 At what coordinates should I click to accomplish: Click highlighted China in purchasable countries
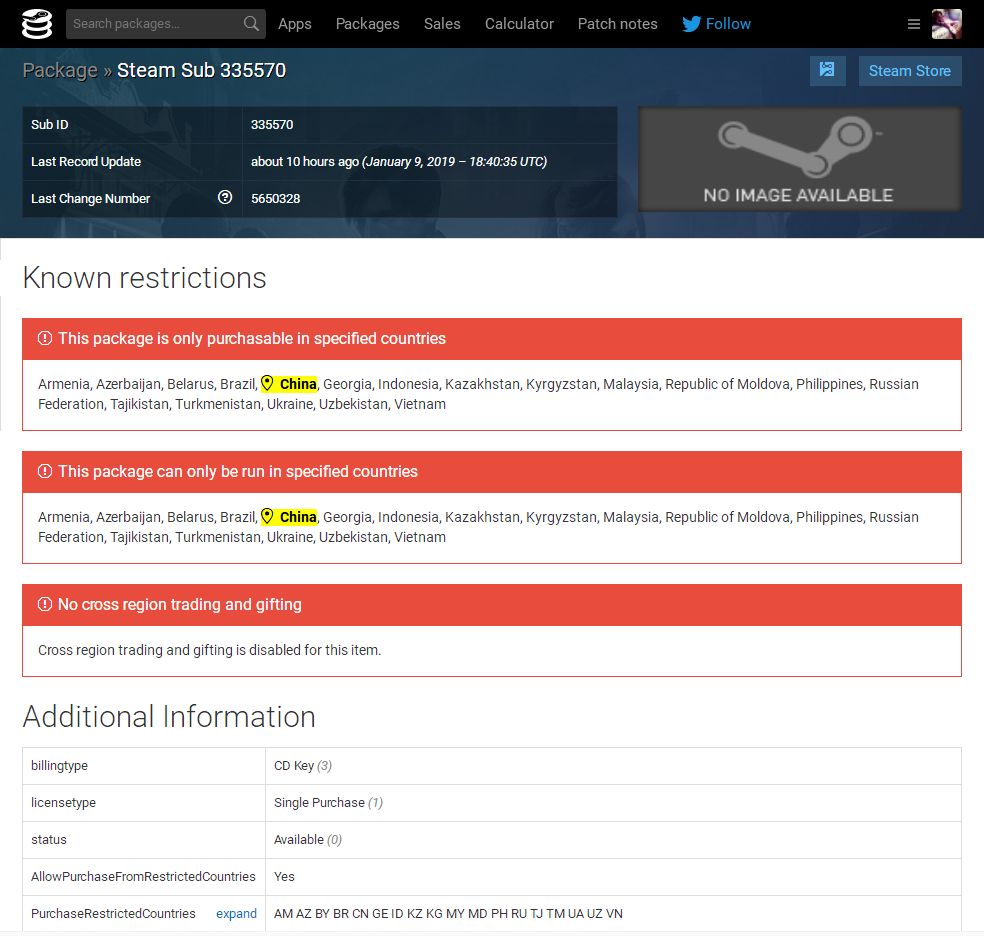(x=298, y=384)
